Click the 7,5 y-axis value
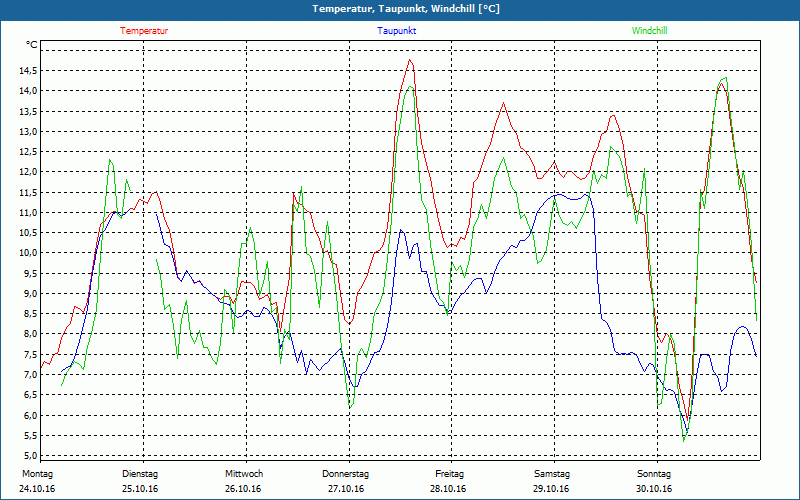800x500 pixels. click(x=30, y=354)
